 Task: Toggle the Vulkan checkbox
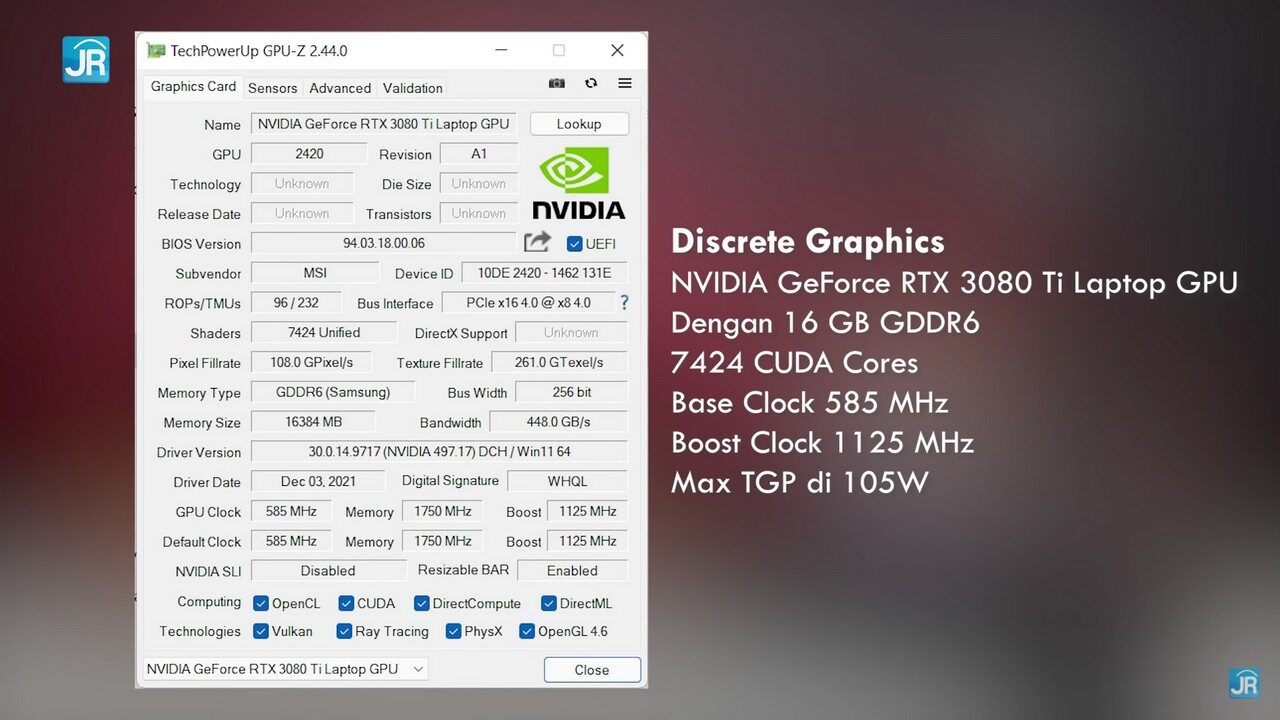(x=261, y=631)
